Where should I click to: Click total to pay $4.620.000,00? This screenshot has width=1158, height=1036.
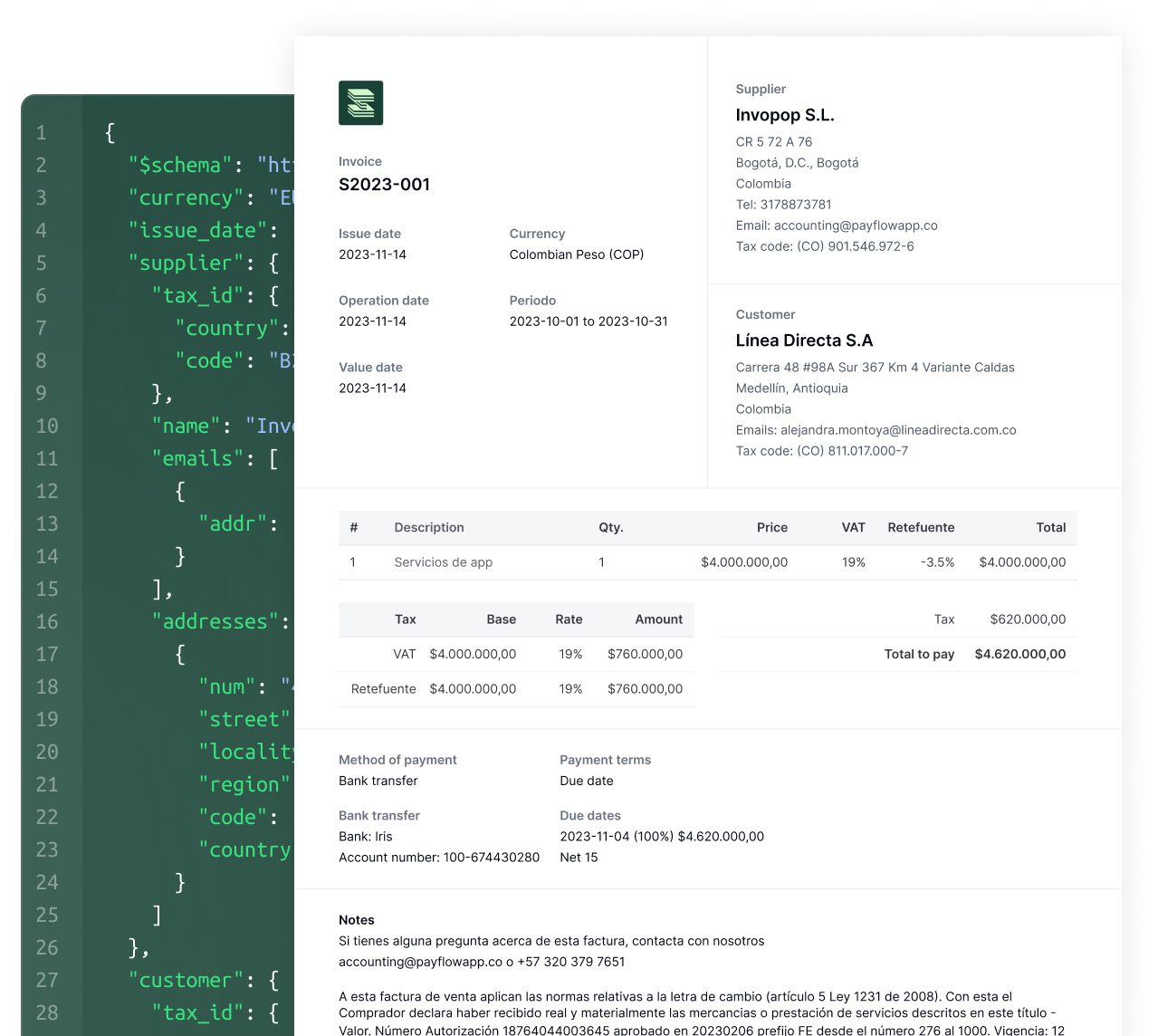1020,654
